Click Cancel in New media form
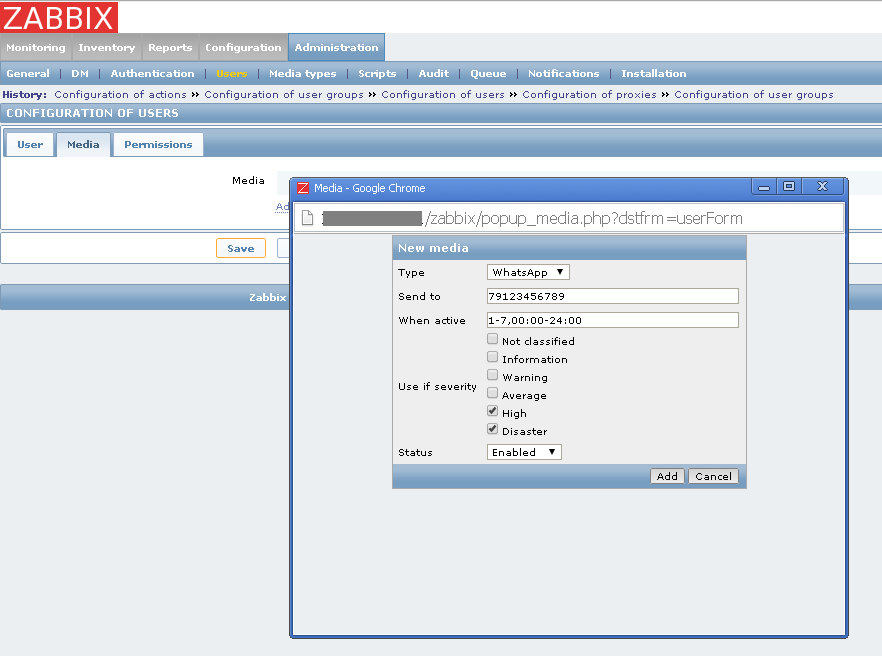This screenshot has height=656, width=882. (713, 476)
